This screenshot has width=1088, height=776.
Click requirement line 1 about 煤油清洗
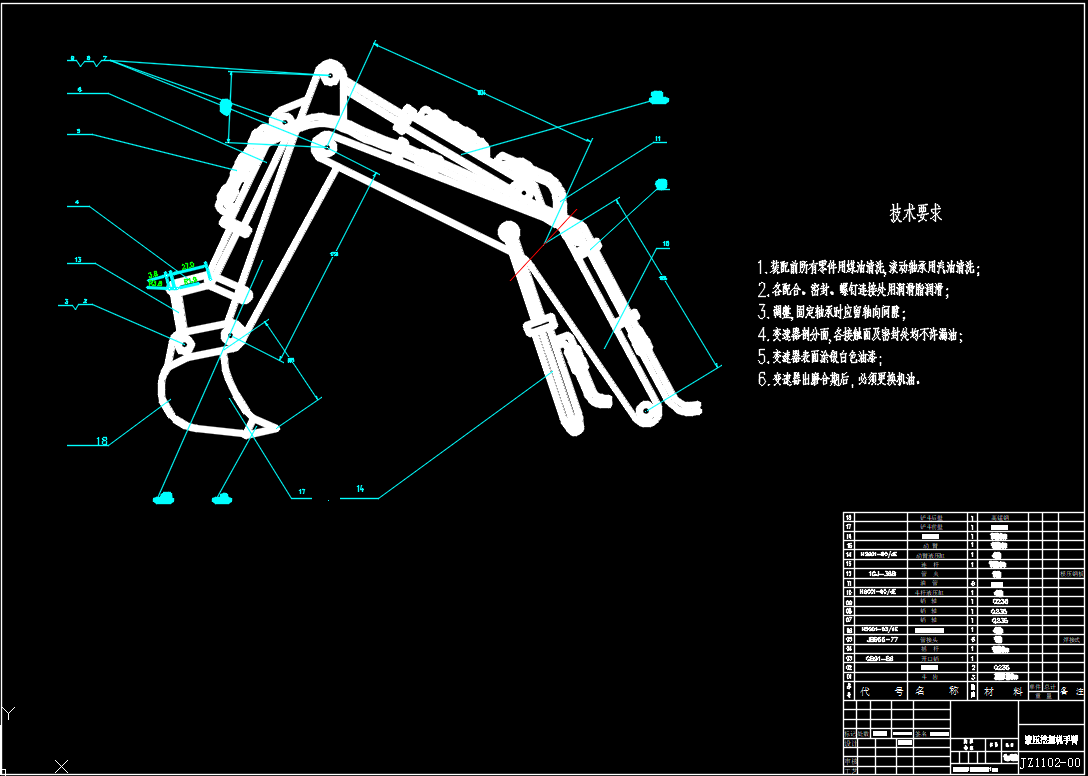tap(869, 267)
